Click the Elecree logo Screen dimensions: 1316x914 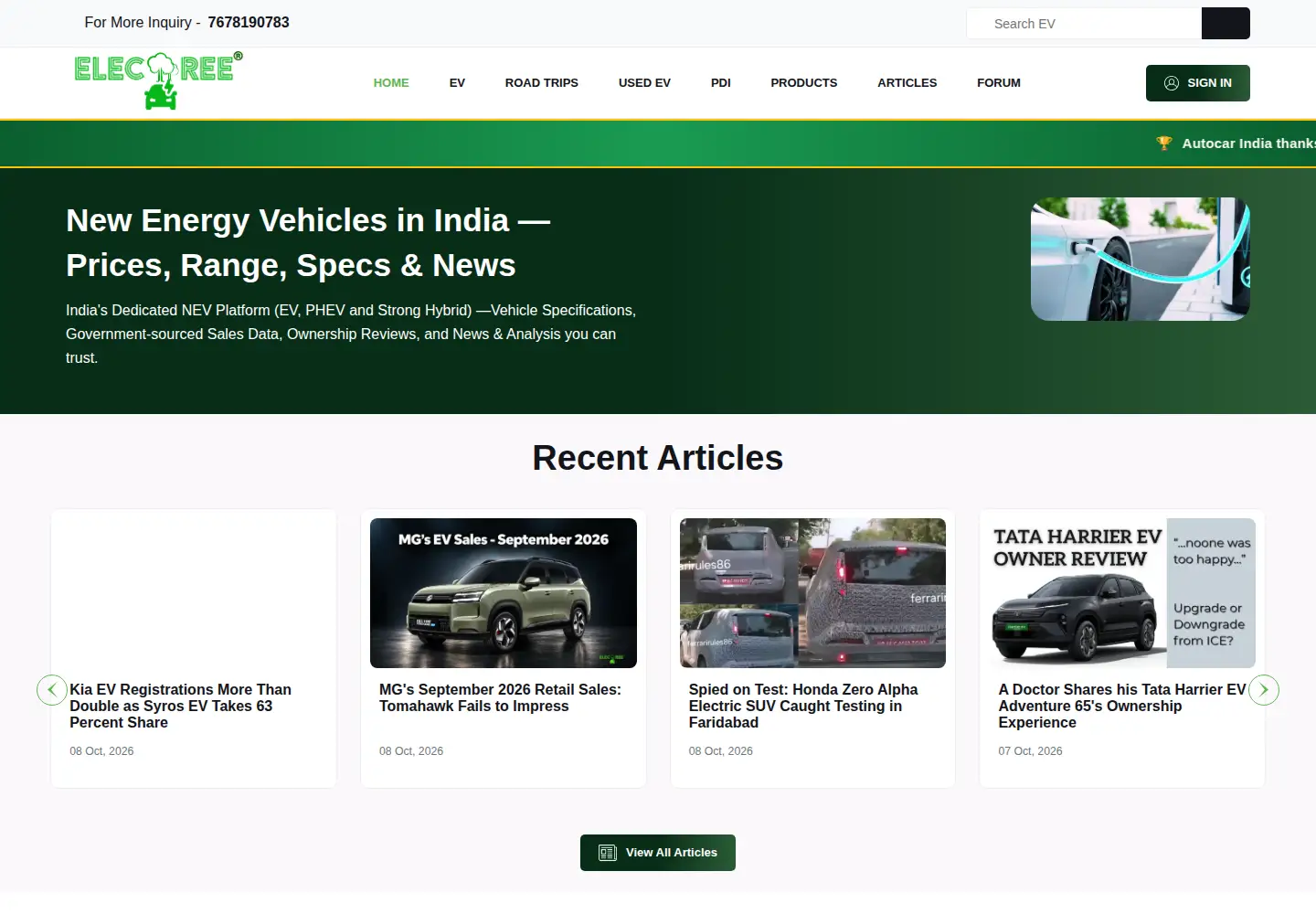tap(158, 81)
